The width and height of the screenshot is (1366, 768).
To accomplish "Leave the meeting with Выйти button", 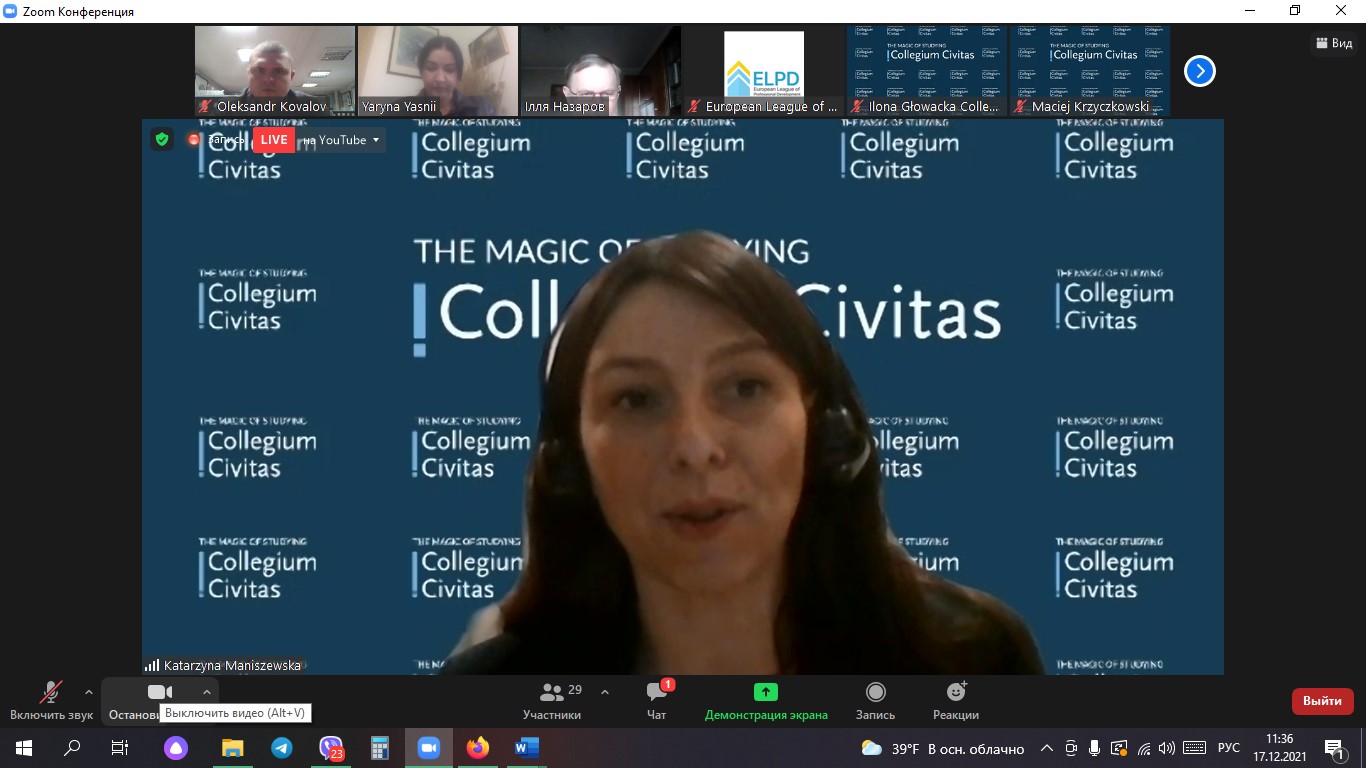I will point(1322,701).
